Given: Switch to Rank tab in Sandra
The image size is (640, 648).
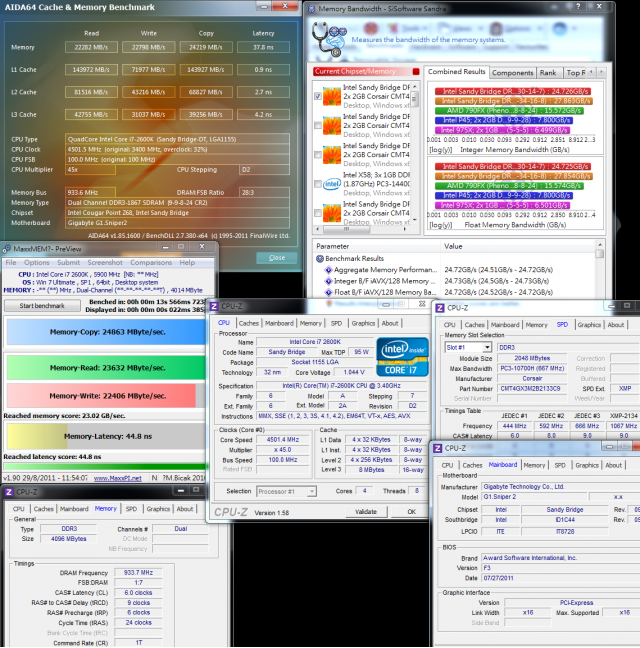Looking at the screenshot, I should [548, 73].
